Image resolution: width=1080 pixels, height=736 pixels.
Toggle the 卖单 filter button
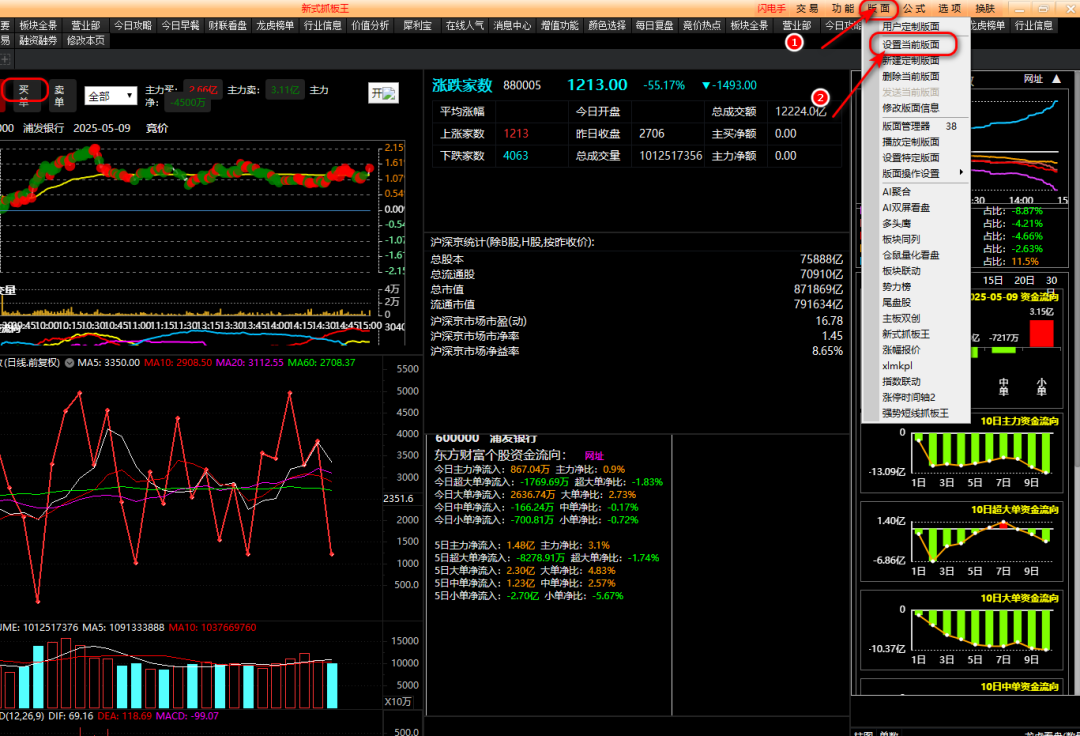pyautogui.click(x=60, y=95)
